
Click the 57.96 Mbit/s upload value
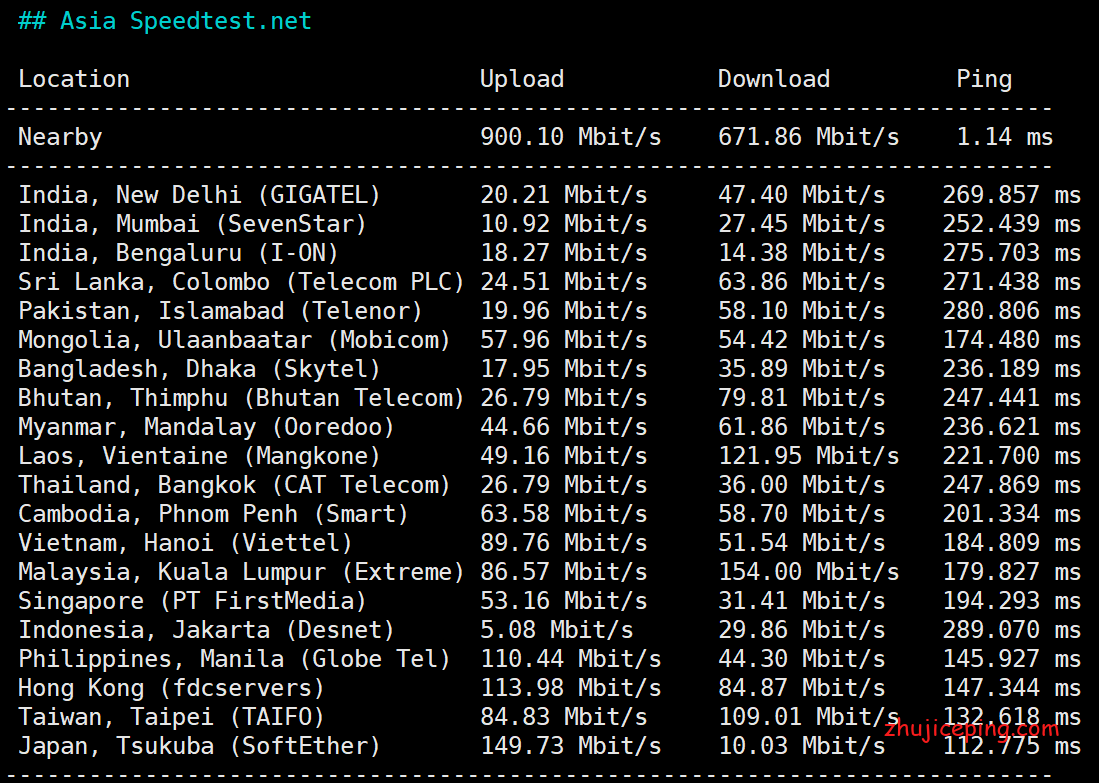(564, 340)
